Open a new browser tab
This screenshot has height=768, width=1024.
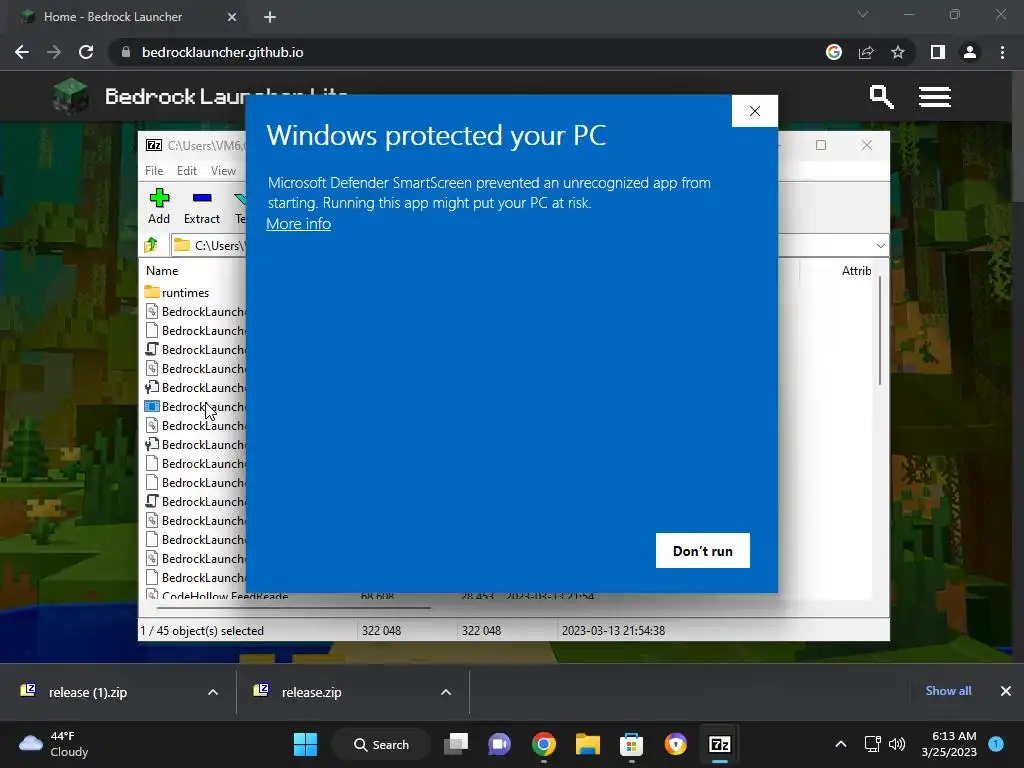pos(270,17)
